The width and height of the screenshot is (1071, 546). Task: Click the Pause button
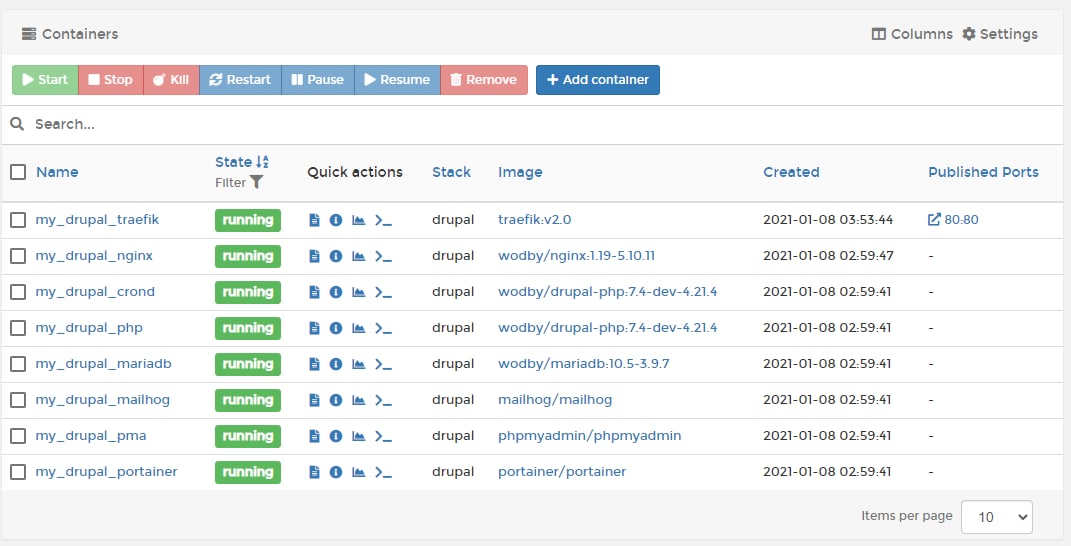(x=318, y=80)
